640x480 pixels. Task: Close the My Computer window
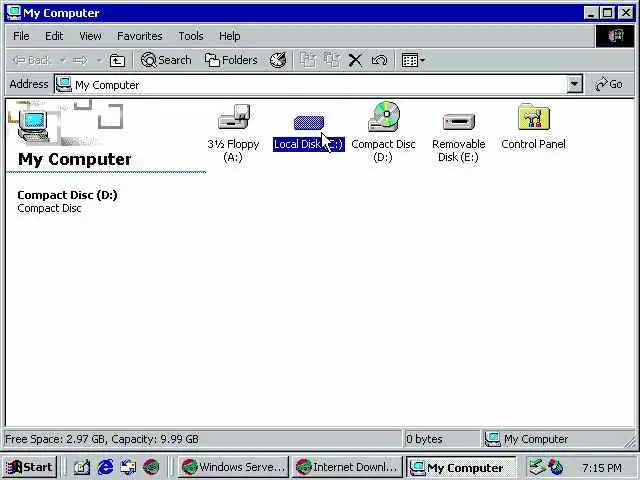(626, 13)
